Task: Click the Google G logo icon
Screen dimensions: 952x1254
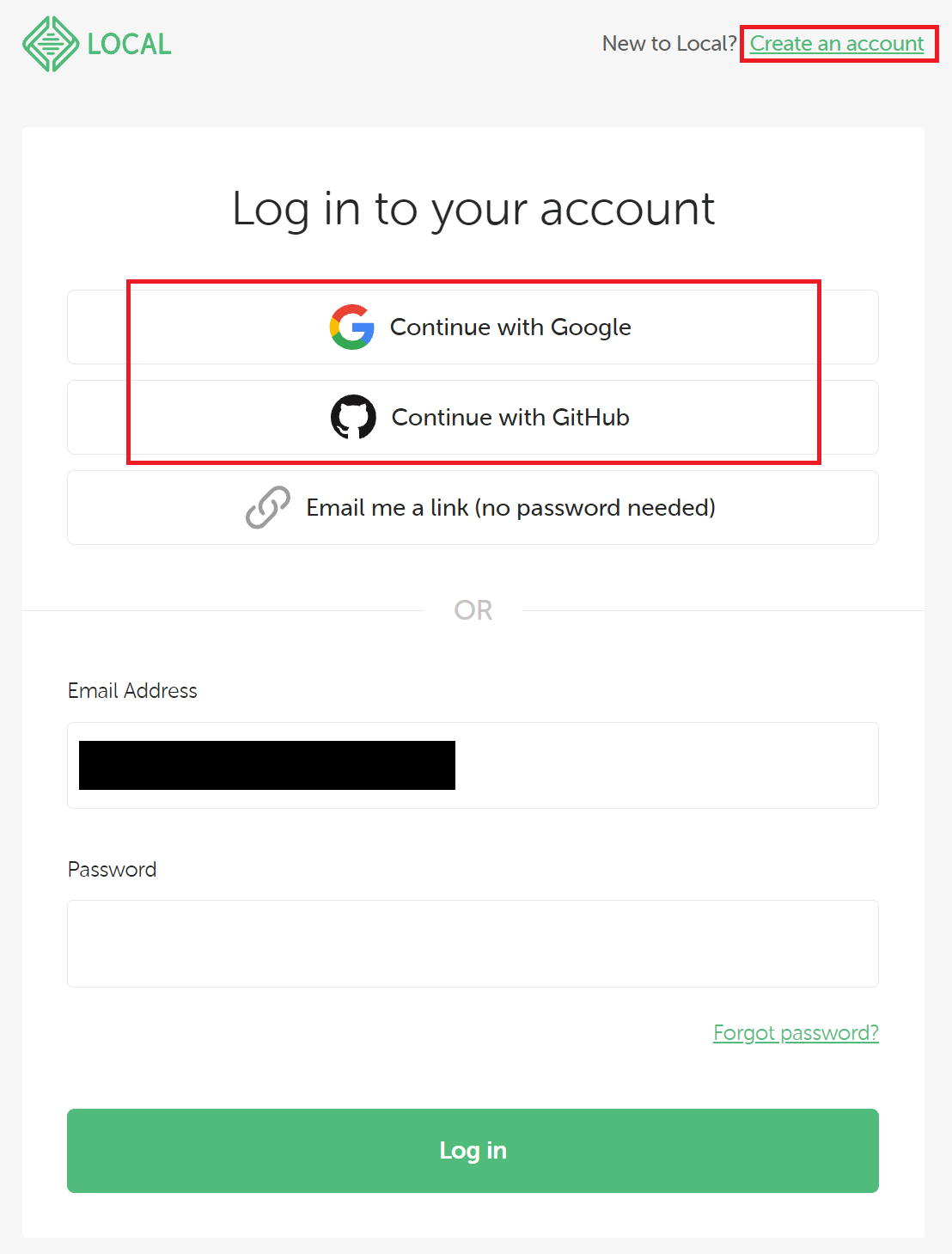Action: point(352,327)
